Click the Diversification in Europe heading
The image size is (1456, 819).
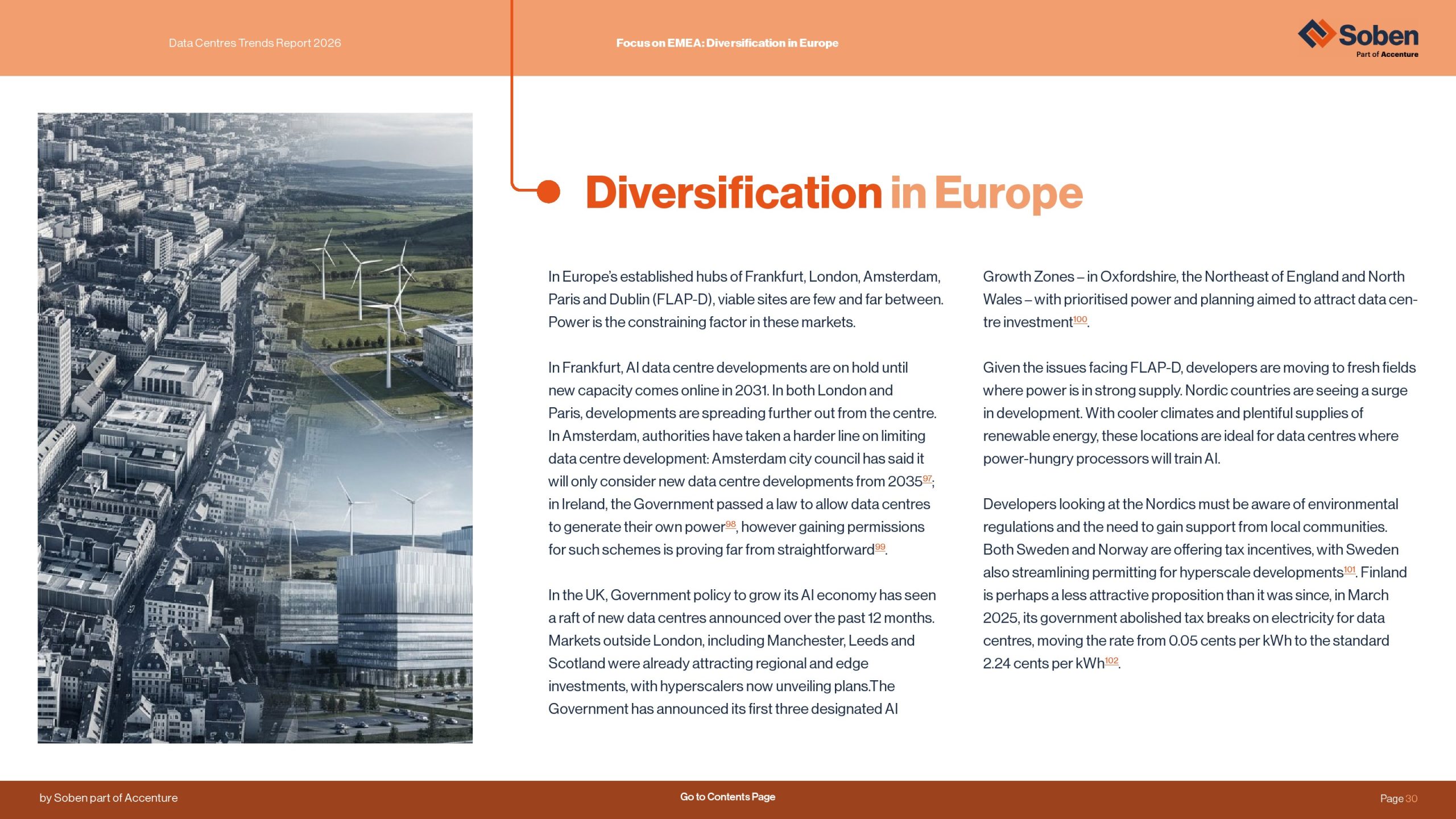pyautogui.click(x=834, y=193)
